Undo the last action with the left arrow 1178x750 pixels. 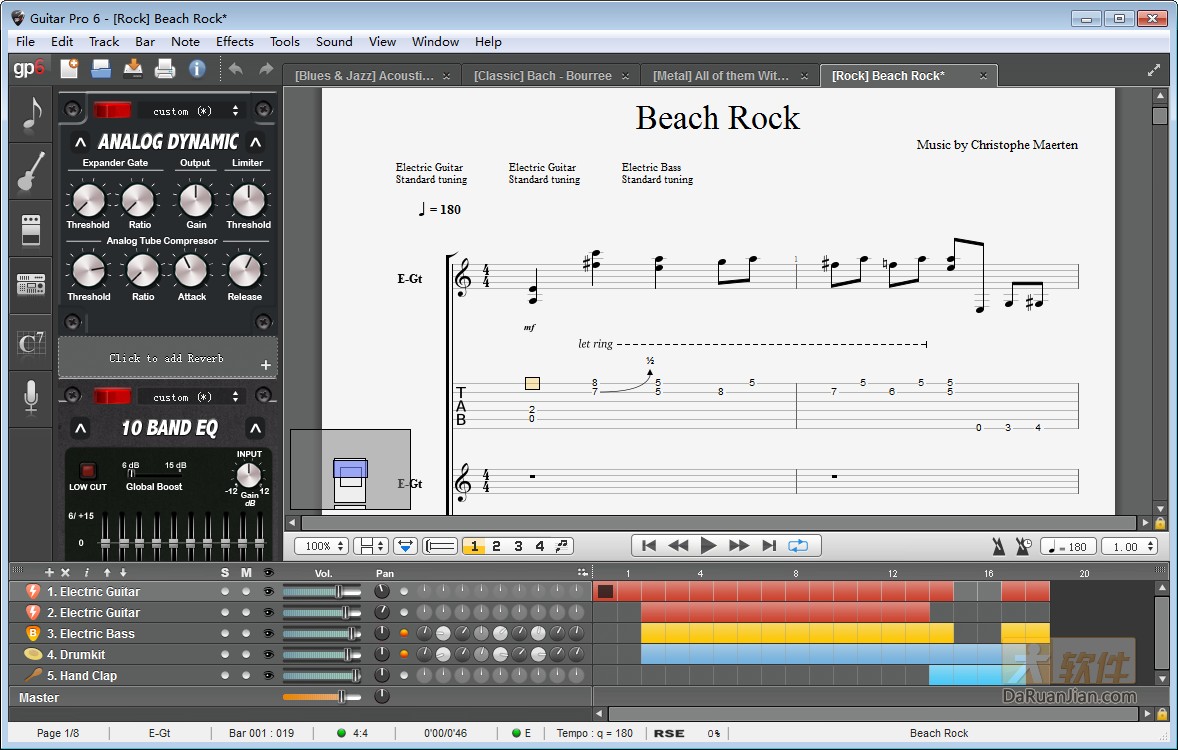(236, 69)
